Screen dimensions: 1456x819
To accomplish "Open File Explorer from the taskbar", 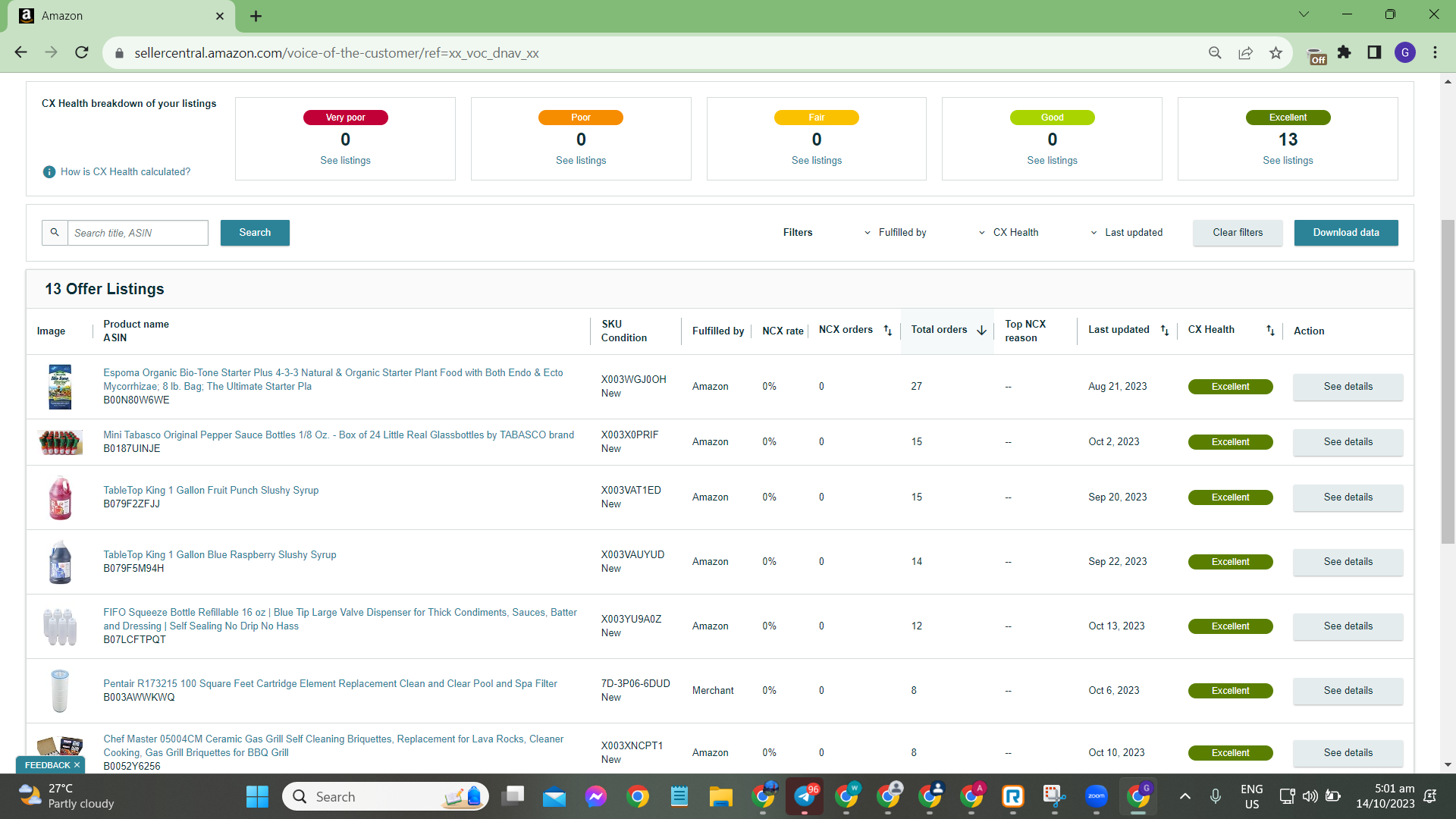I will pyautogui.click(x=720, y=796).
